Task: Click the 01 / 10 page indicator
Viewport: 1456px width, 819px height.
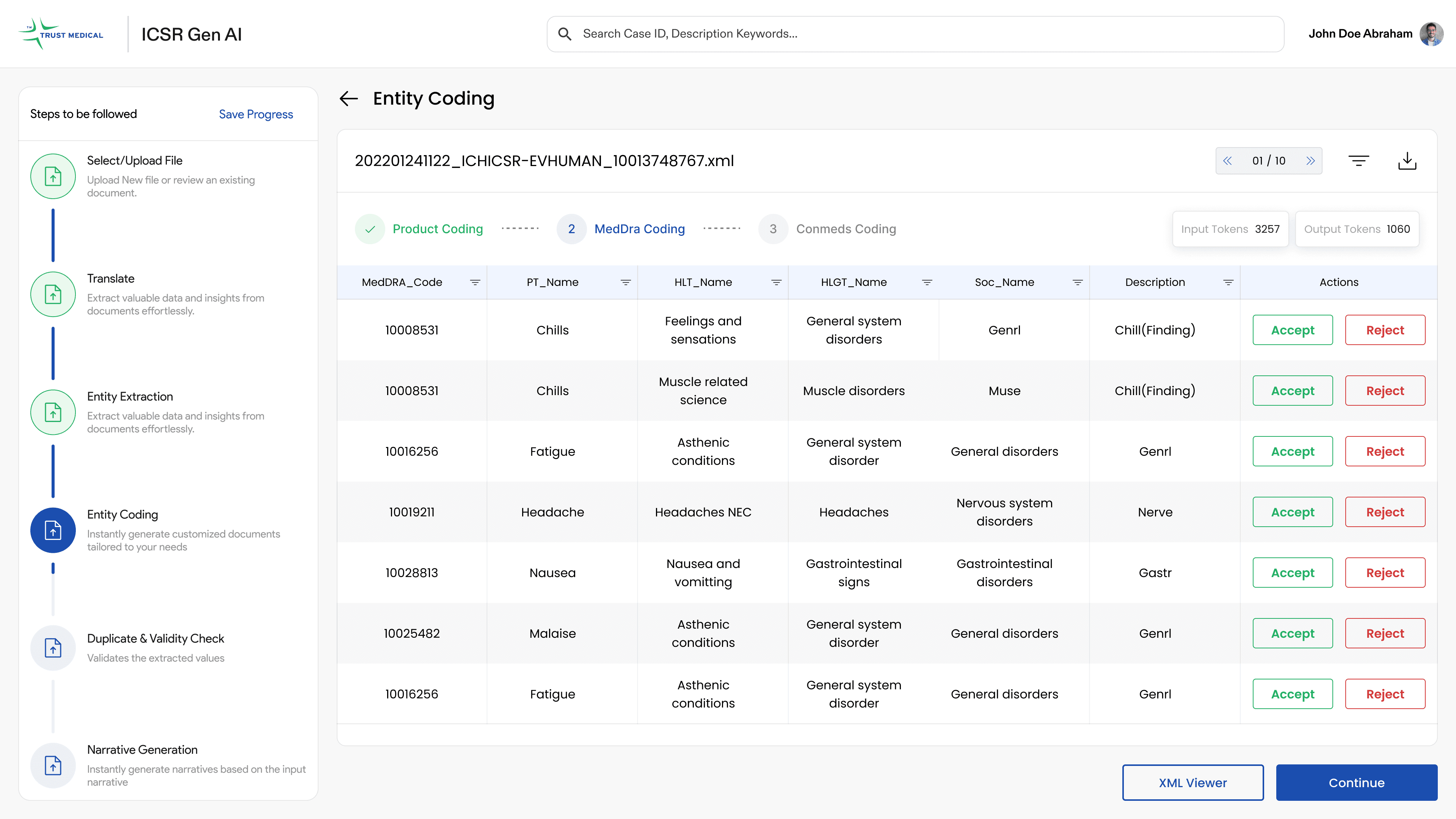Action: pyautogui.click(x=1268, y=161)
